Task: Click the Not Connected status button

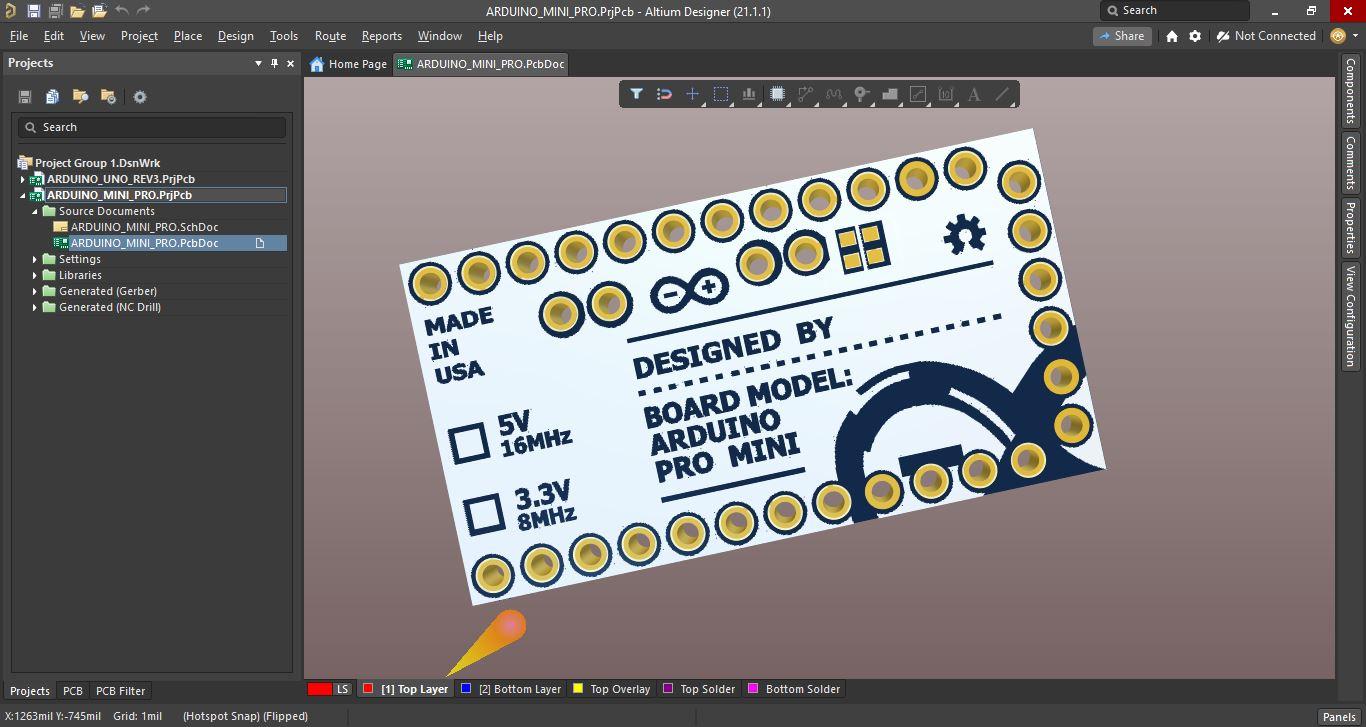Action: tap(1267, 36)
